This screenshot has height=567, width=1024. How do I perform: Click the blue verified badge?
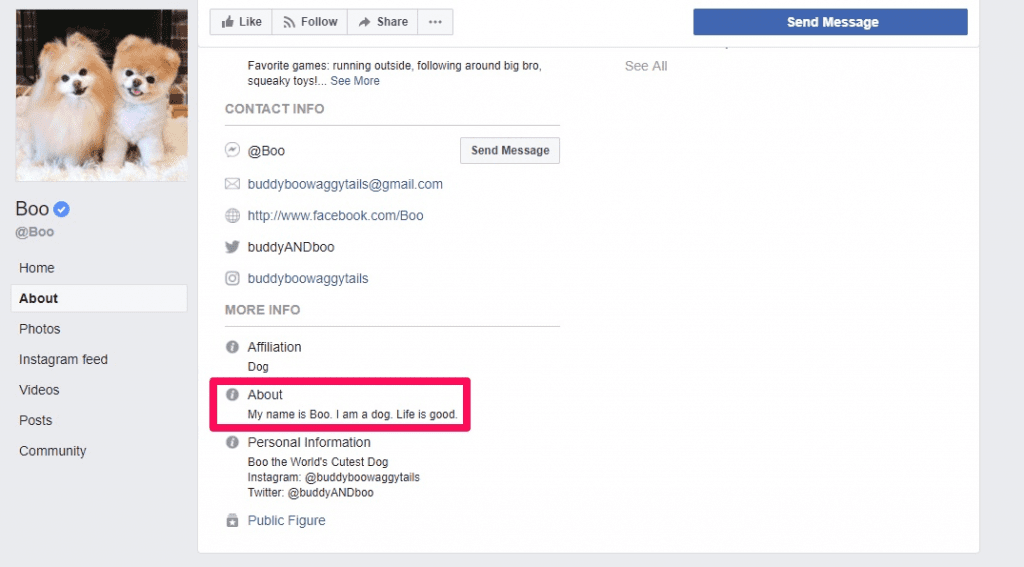pyautogui.click(x=61, y=209)
